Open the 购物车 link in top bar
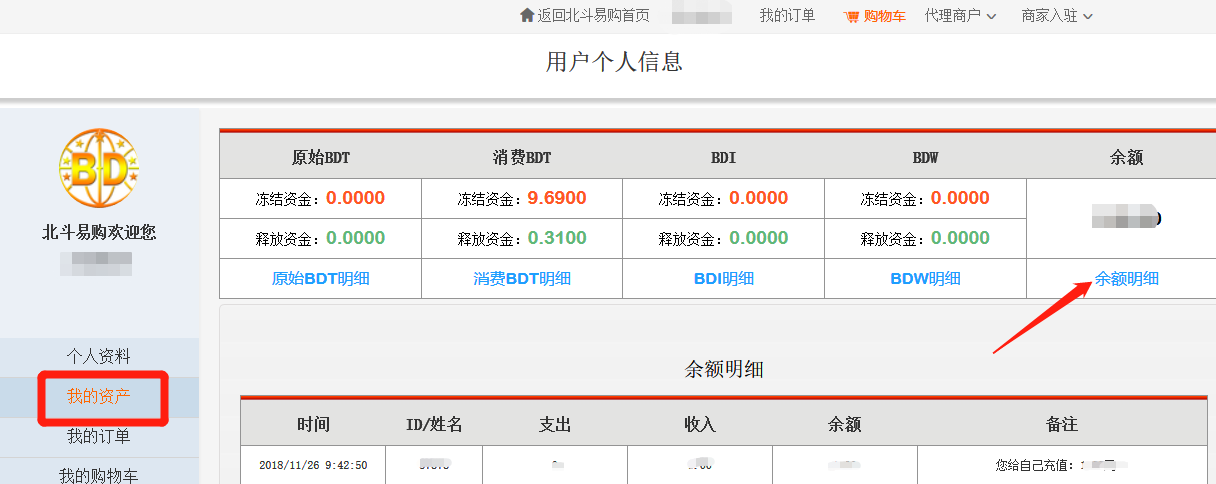Image resolution: width=1216 pixels, height=484 pixels. tap(884, 16)
